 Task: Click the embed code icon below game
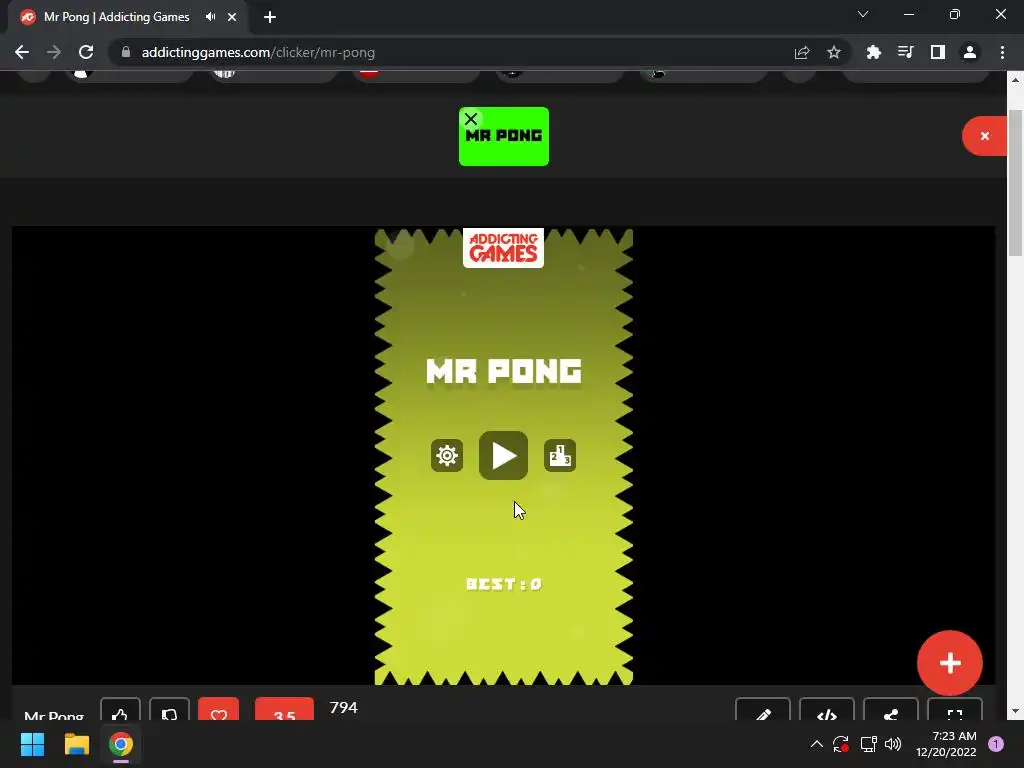tap(827, 711)
